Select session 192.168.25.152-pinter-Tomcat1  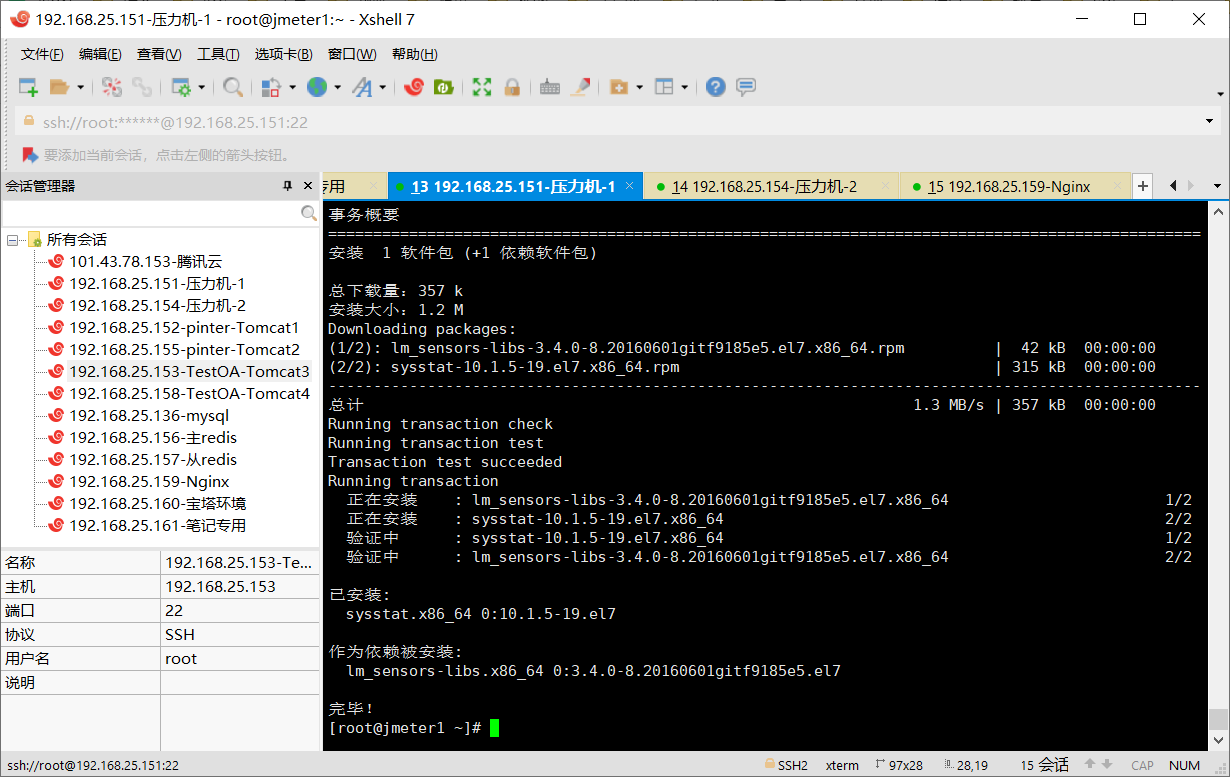[x=184, y=328]
